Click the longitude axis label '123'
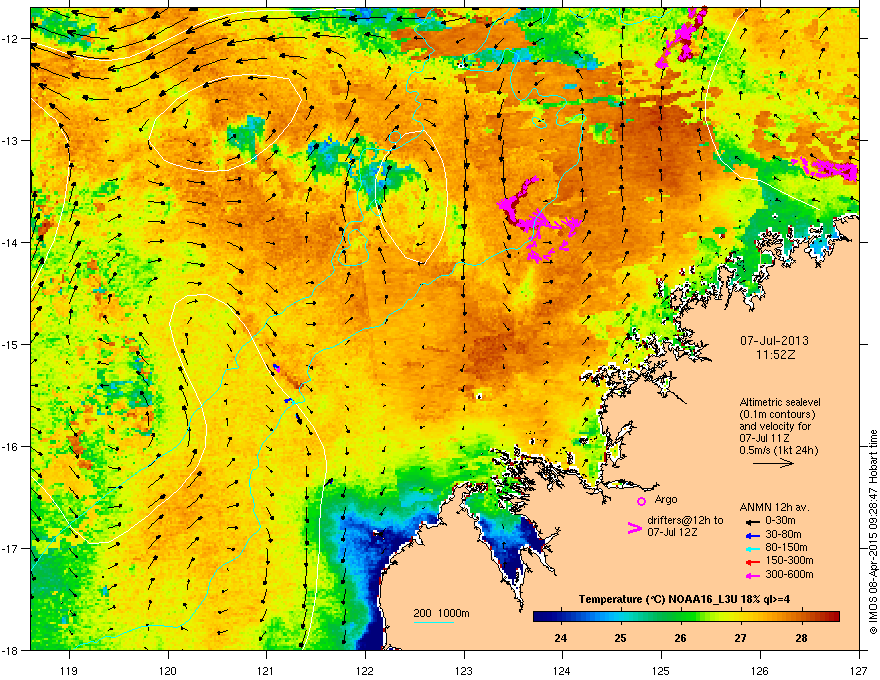This screenshot has height=680, width=880. (x=464, y=671)
